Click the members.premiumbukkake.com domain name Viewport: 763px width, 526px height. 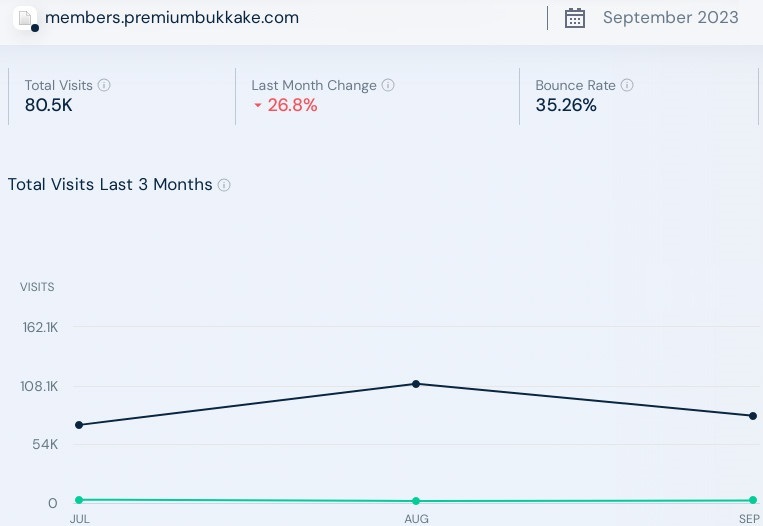point(172,18)
